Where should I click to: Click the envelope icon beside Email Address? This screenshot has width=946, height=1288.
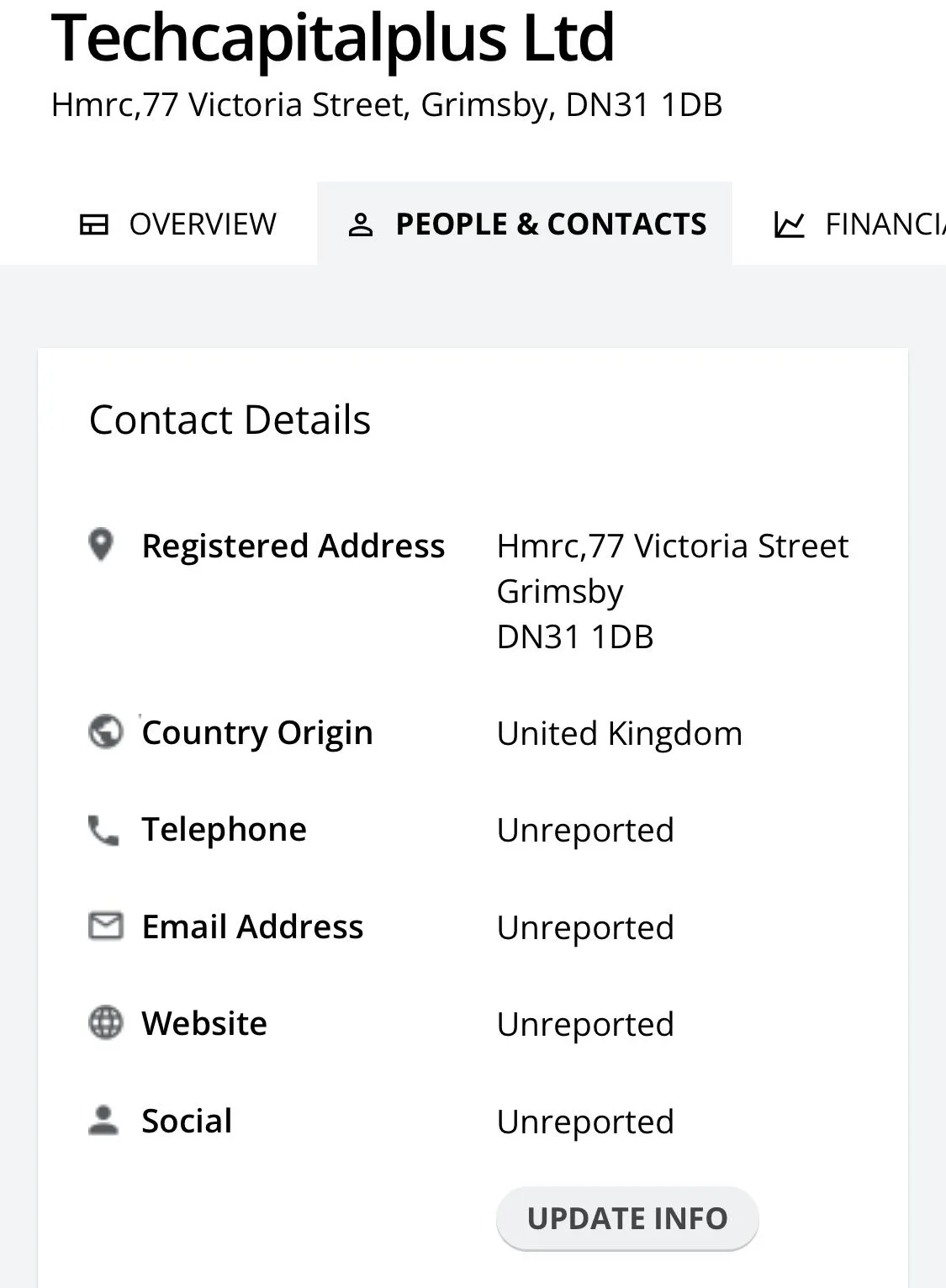point(105,926)
